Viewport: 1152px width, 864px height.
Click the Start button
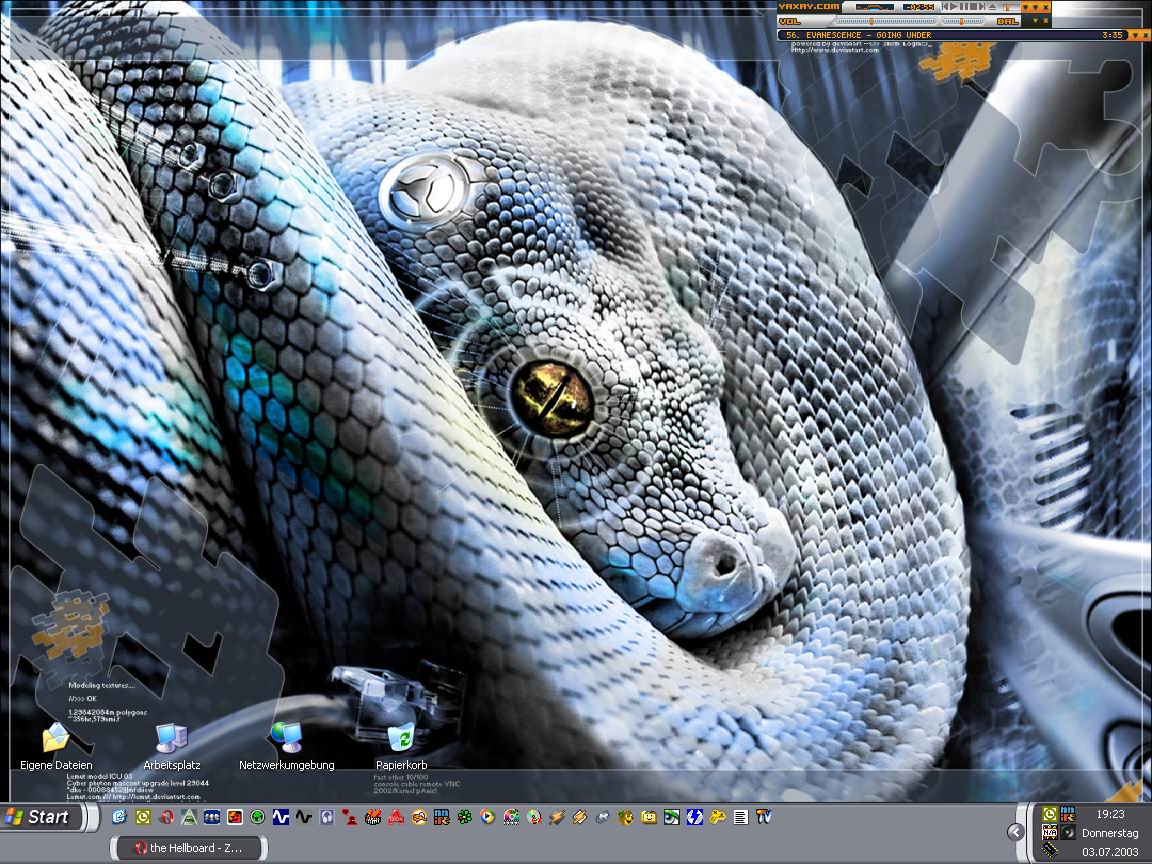click(37, 817)
